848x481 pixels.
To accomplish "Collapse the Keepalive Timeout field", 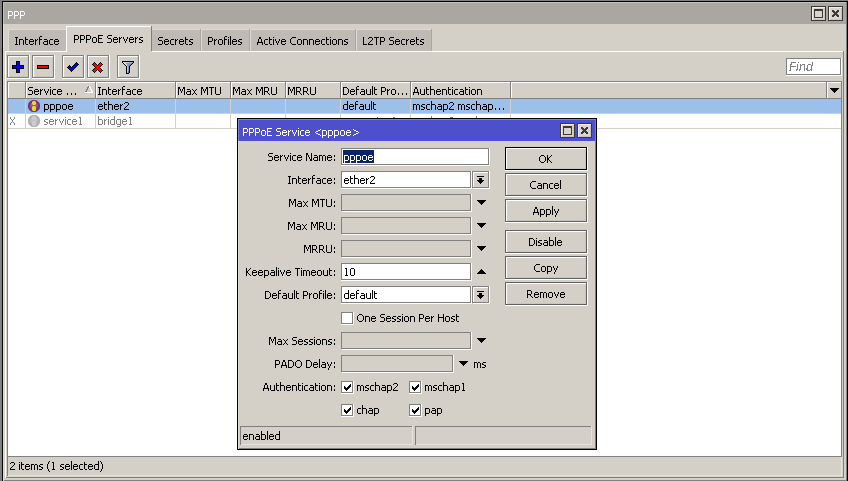I will (x=481, y=272).
